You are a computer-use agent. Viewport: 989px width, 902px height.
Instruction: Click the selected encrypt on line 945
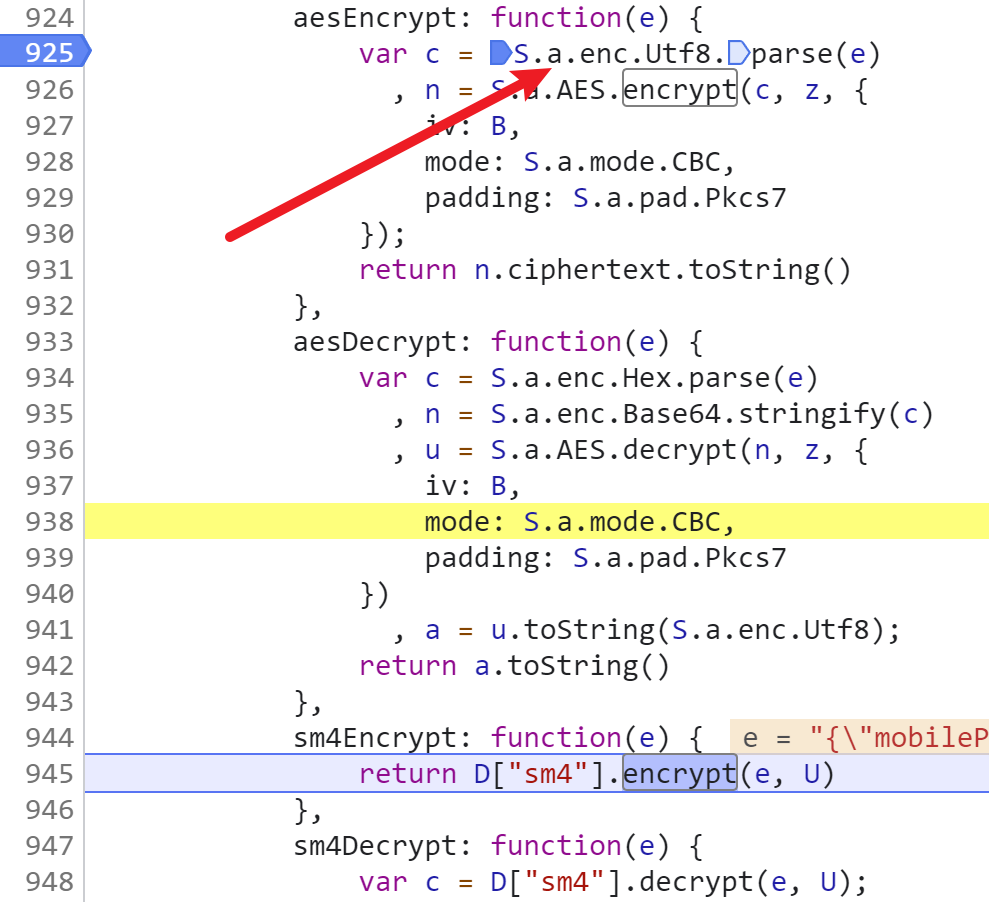click(679, 773)
